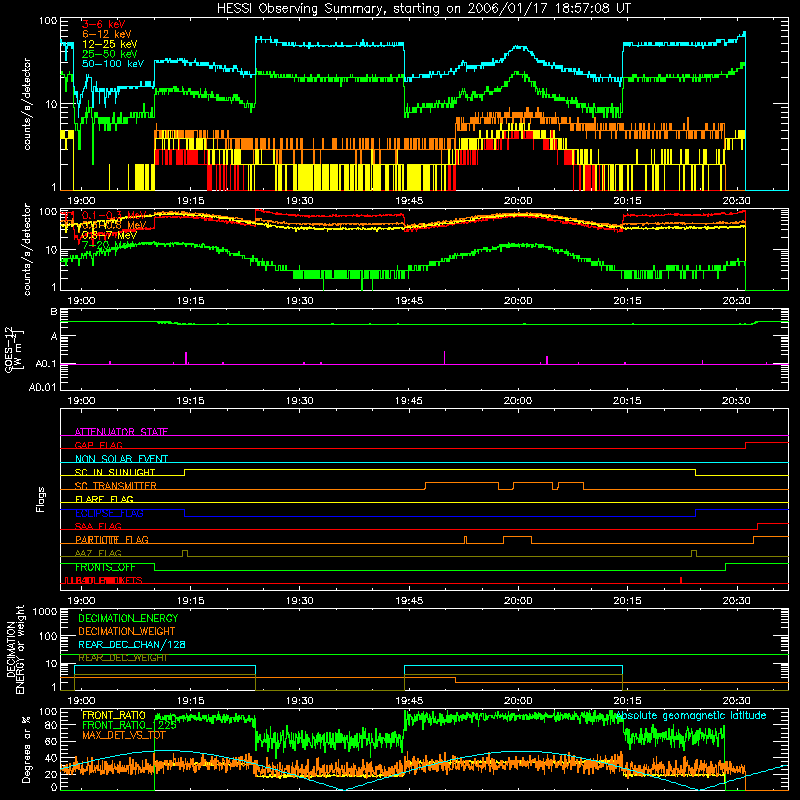Click the SC_TRANSMITTER flag label
Screen dimensions: 800x800
[x=116, y=486]
